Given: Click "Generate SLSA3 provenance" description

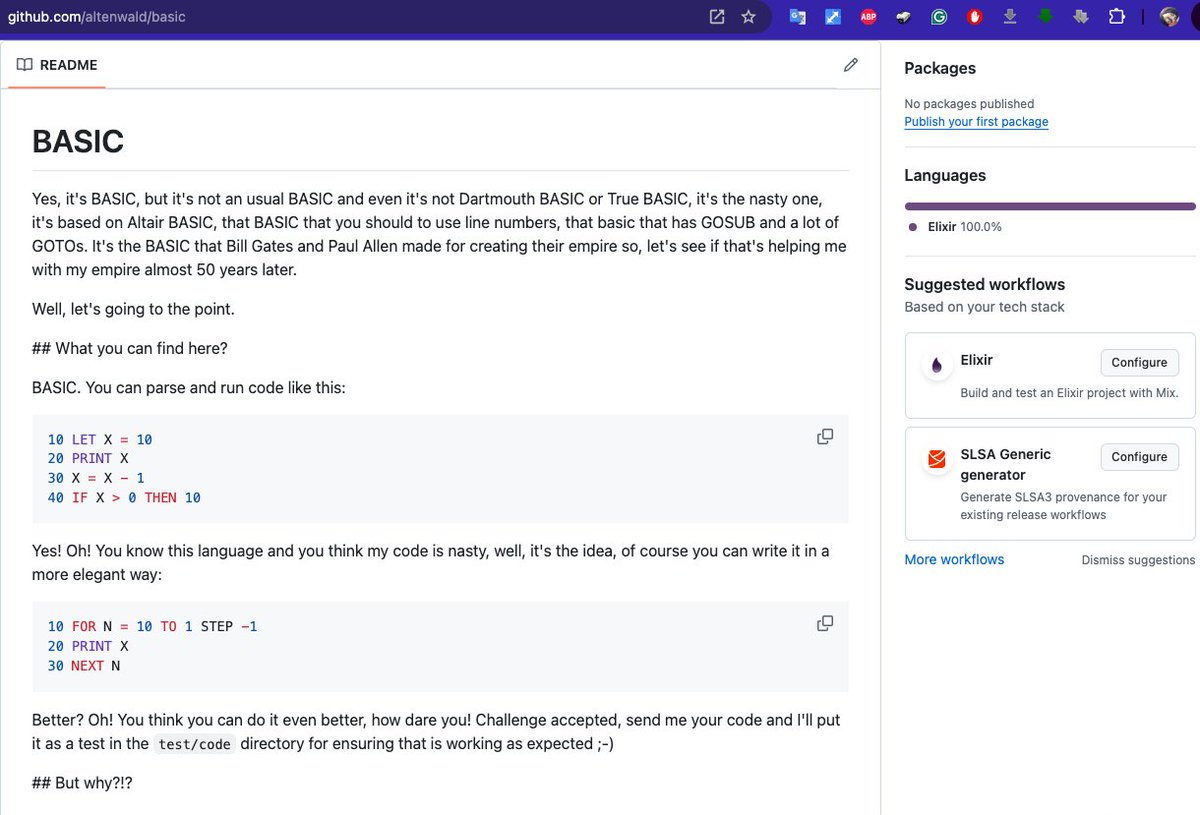Looking at the screenshot, I should tap(1063, 506).
